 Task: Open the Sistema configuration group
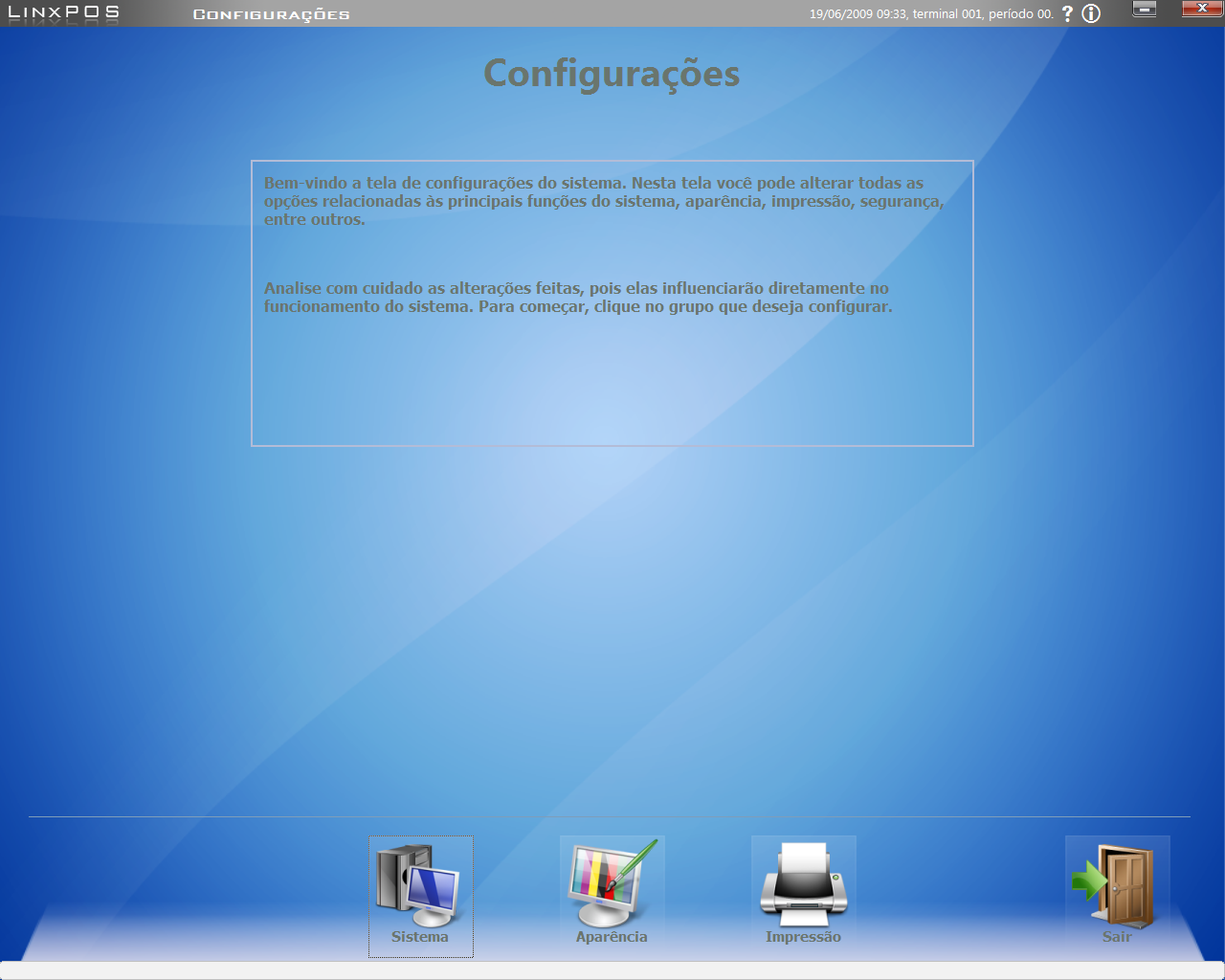pos(421,896)
